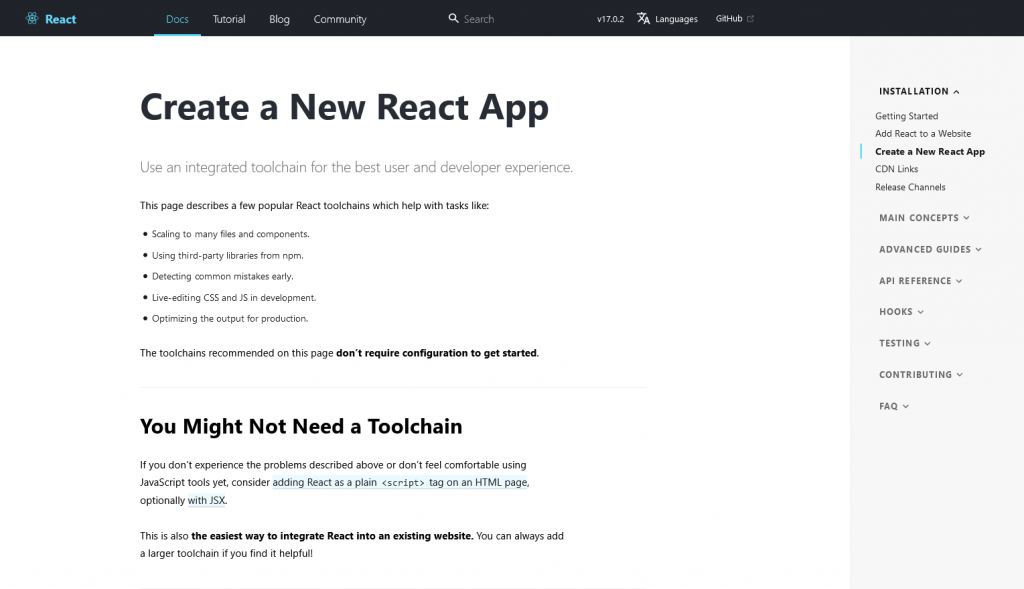Expand the FAQ sidebar section

(894, 406)
